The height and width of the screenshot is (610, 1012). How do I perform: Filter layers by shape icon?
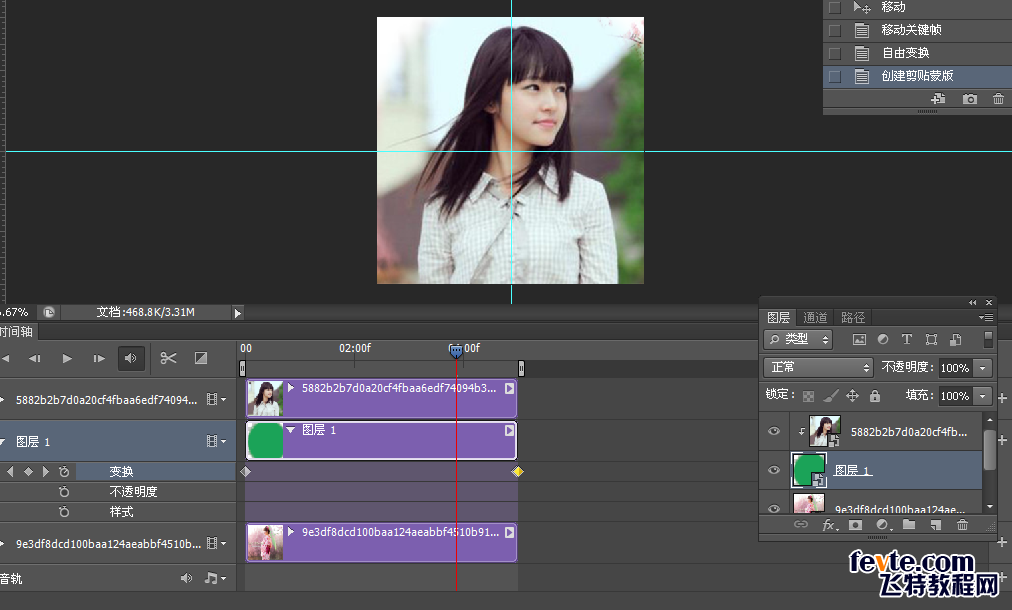[x=931, y=340]
